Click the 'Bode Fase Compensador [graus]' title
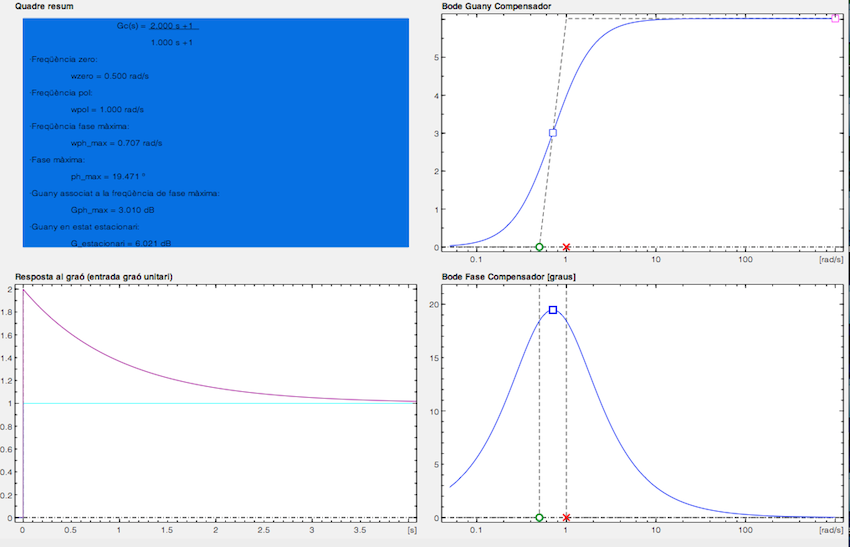The width and height of the screenshot is (850, 547). click(x=508, y=276)
